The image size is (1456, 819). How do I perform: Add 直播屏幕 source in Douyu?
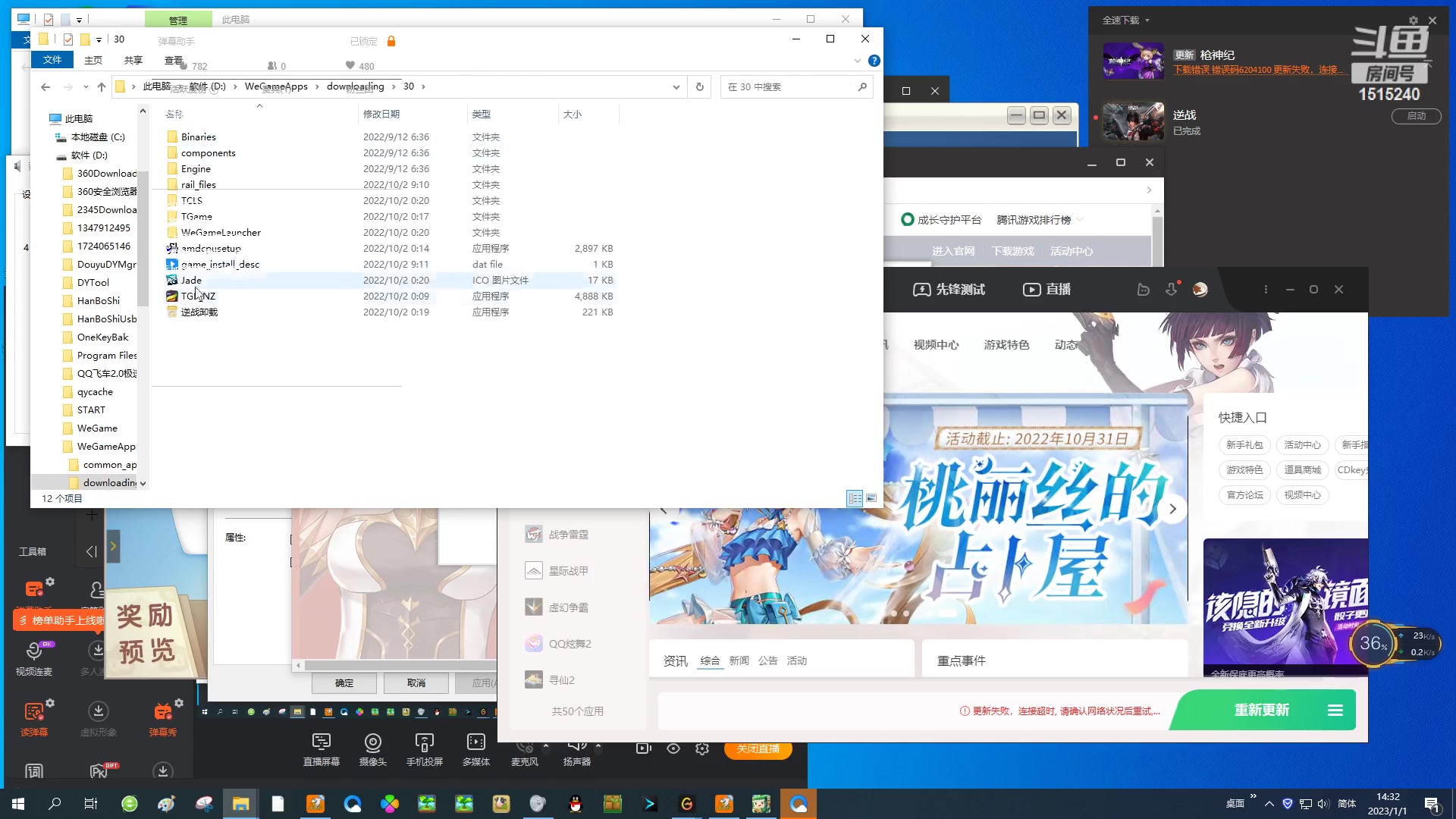point(322,749)
